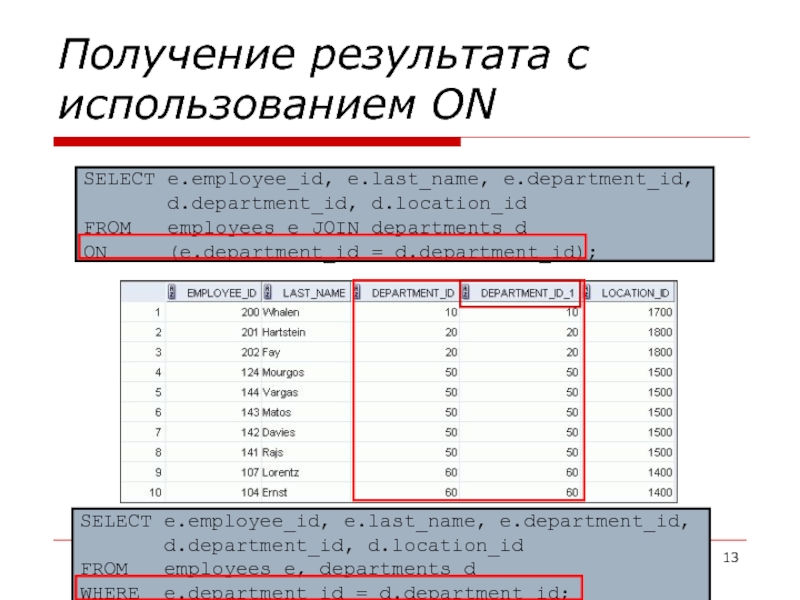
Task: Click second query's FROM employees e, departments line
Action: [x=278, y=568]
